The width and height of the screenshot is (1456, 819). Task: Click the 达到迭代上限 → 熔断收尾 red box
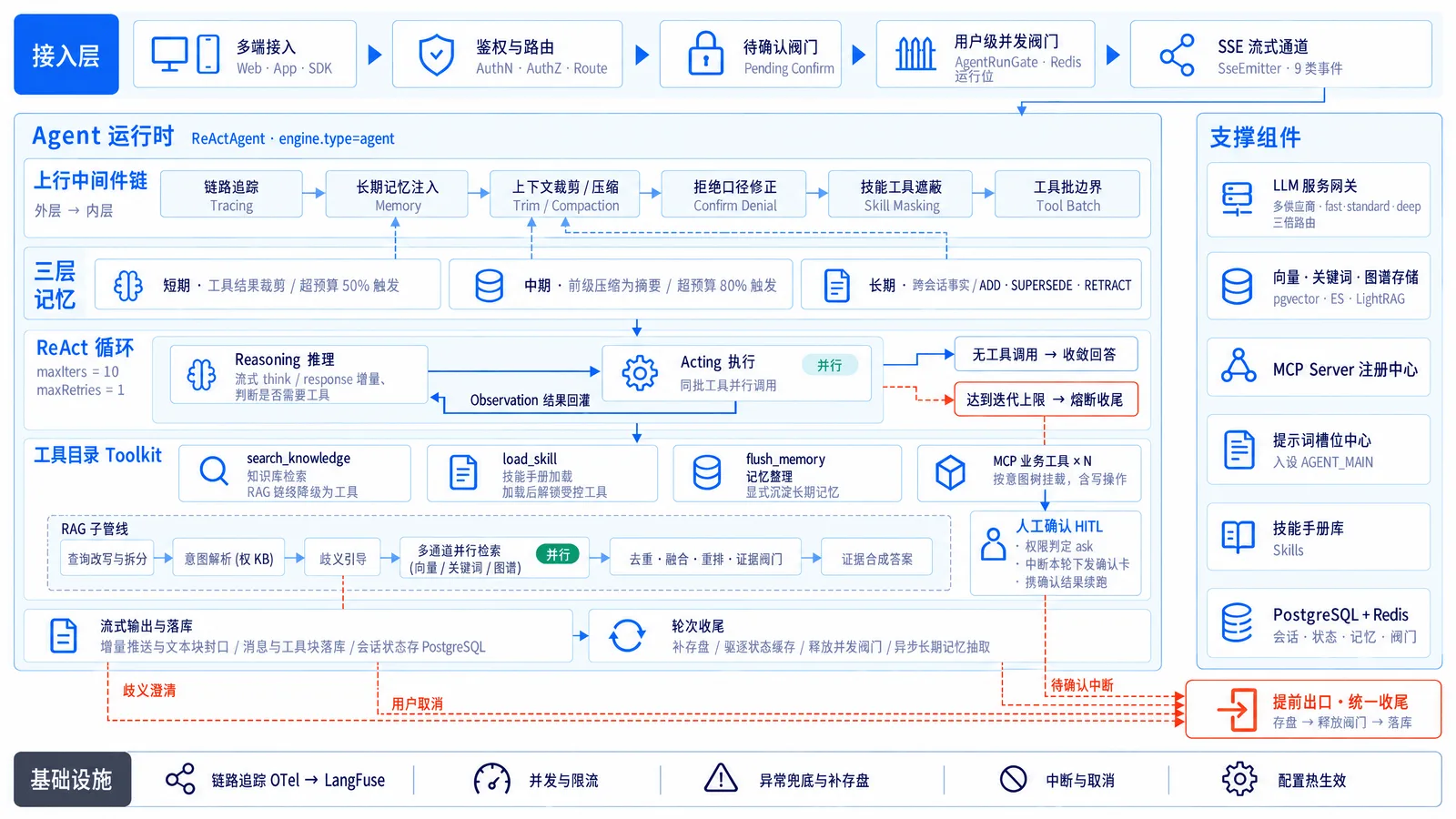click(1046, 399)
